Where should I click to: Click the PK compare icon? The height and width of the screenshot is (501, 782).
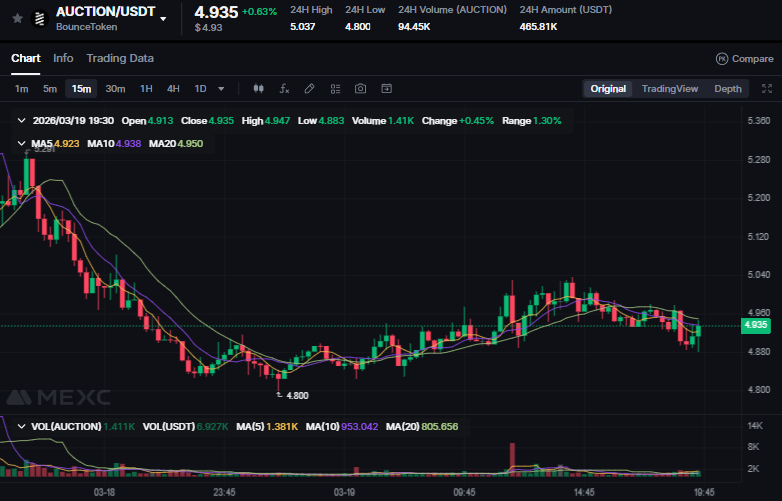point(722,59)
